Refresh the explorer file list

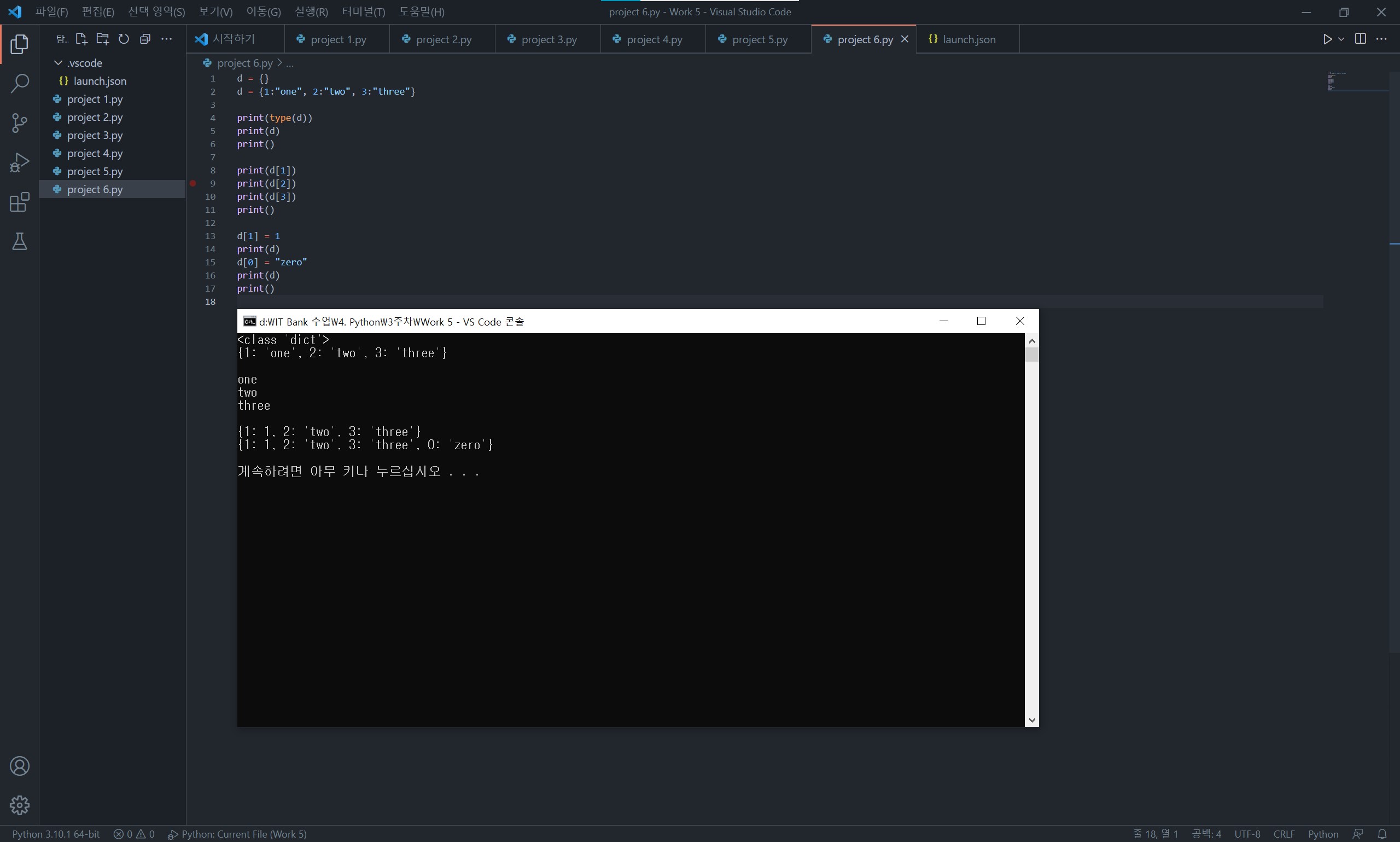click(124, 39)
